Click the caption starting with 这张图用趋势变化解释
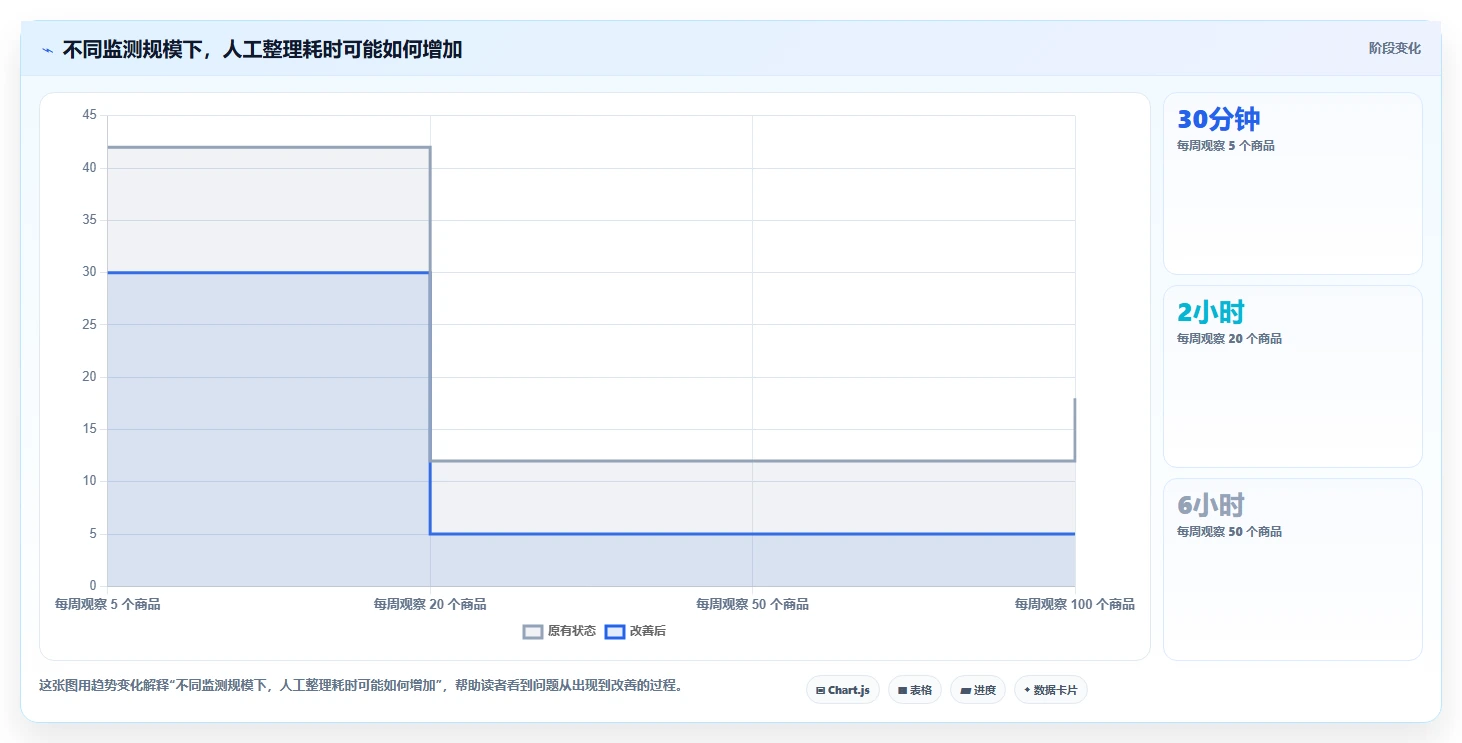The image size is (1462, 743). 360,686
